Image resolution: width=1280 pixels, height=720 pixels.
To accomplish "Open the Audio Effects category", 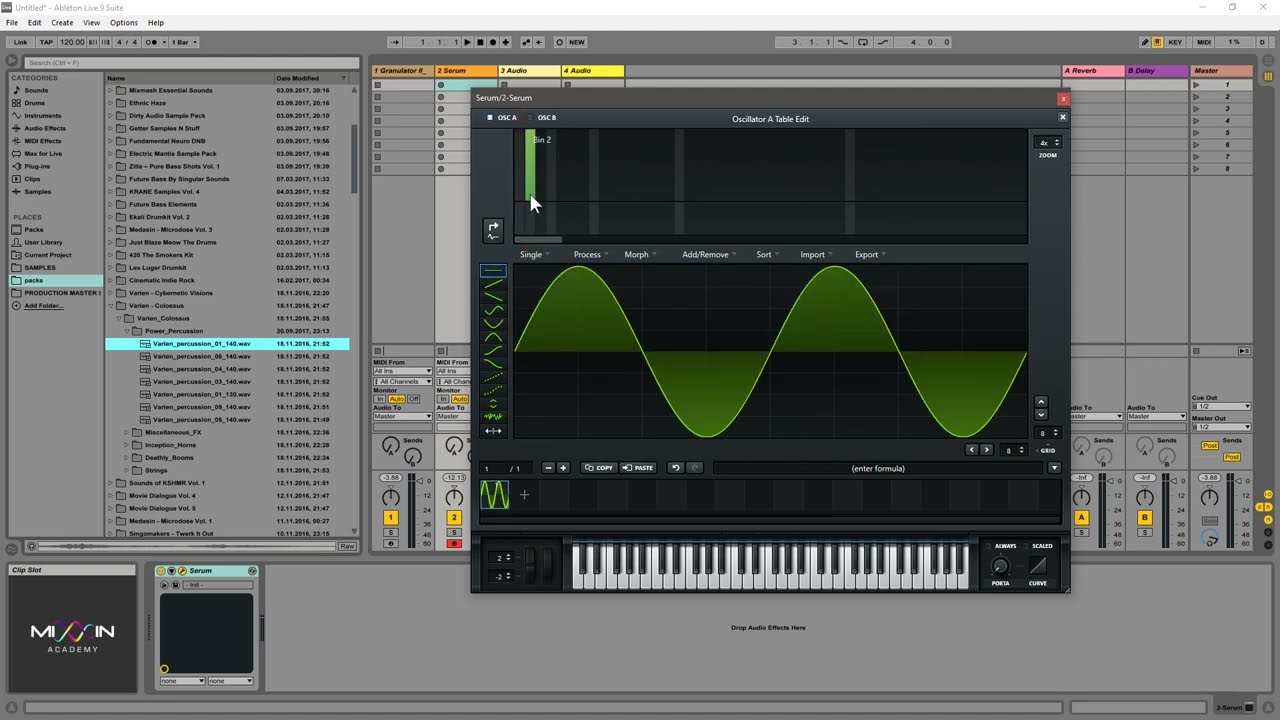I will click(44, 128).
